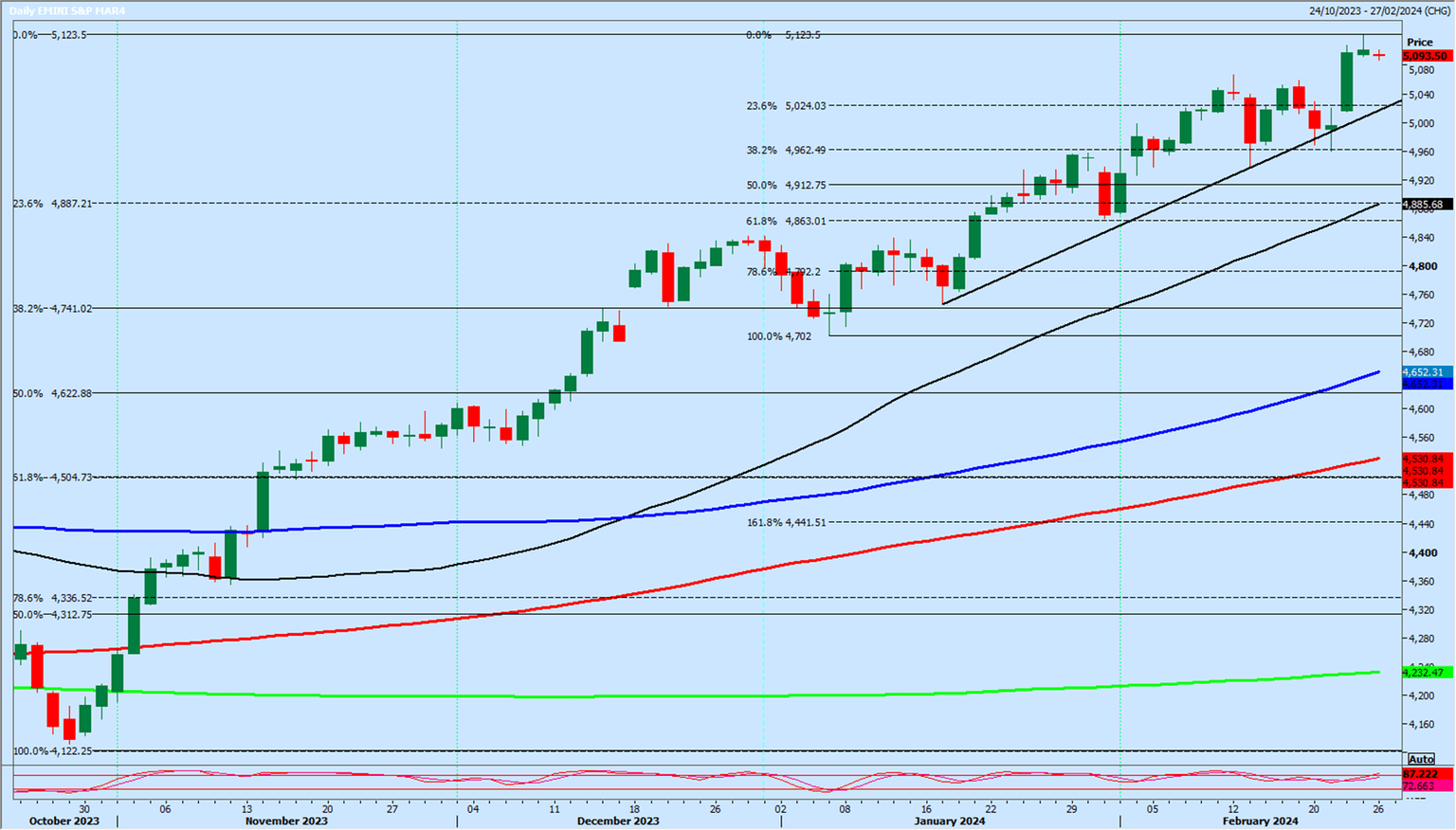This screenshot has height=830, width=1456.
Task: Click the 50.0% 4,622.88 retracement label
Action: (x=52, y=393)
